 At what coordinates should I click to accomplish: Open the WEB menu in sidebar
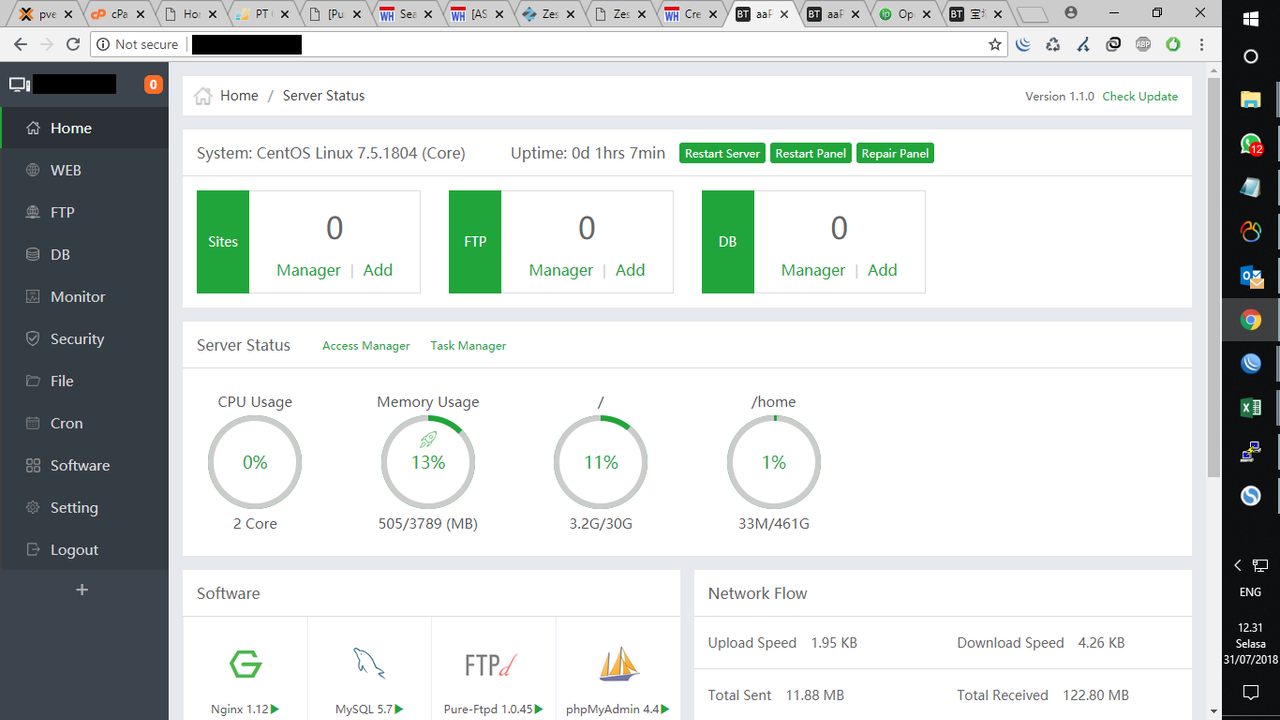click(x=66, y=170)
